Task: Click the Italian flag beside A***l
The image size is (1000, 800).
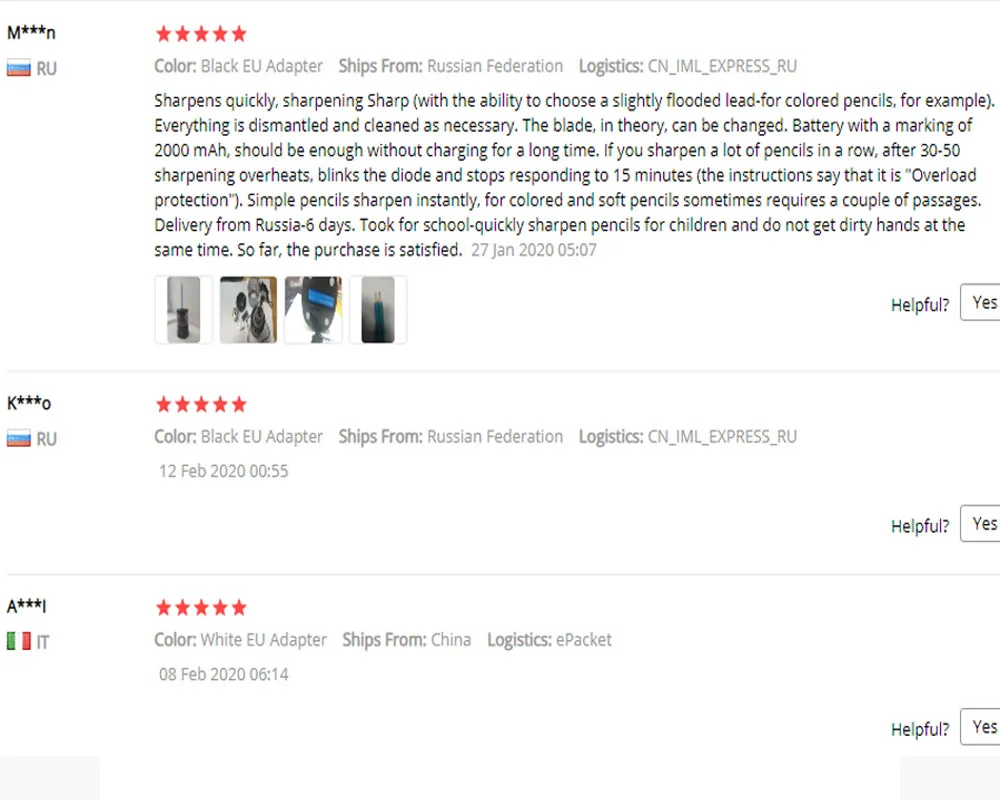Action: click(x=18, y=641)
